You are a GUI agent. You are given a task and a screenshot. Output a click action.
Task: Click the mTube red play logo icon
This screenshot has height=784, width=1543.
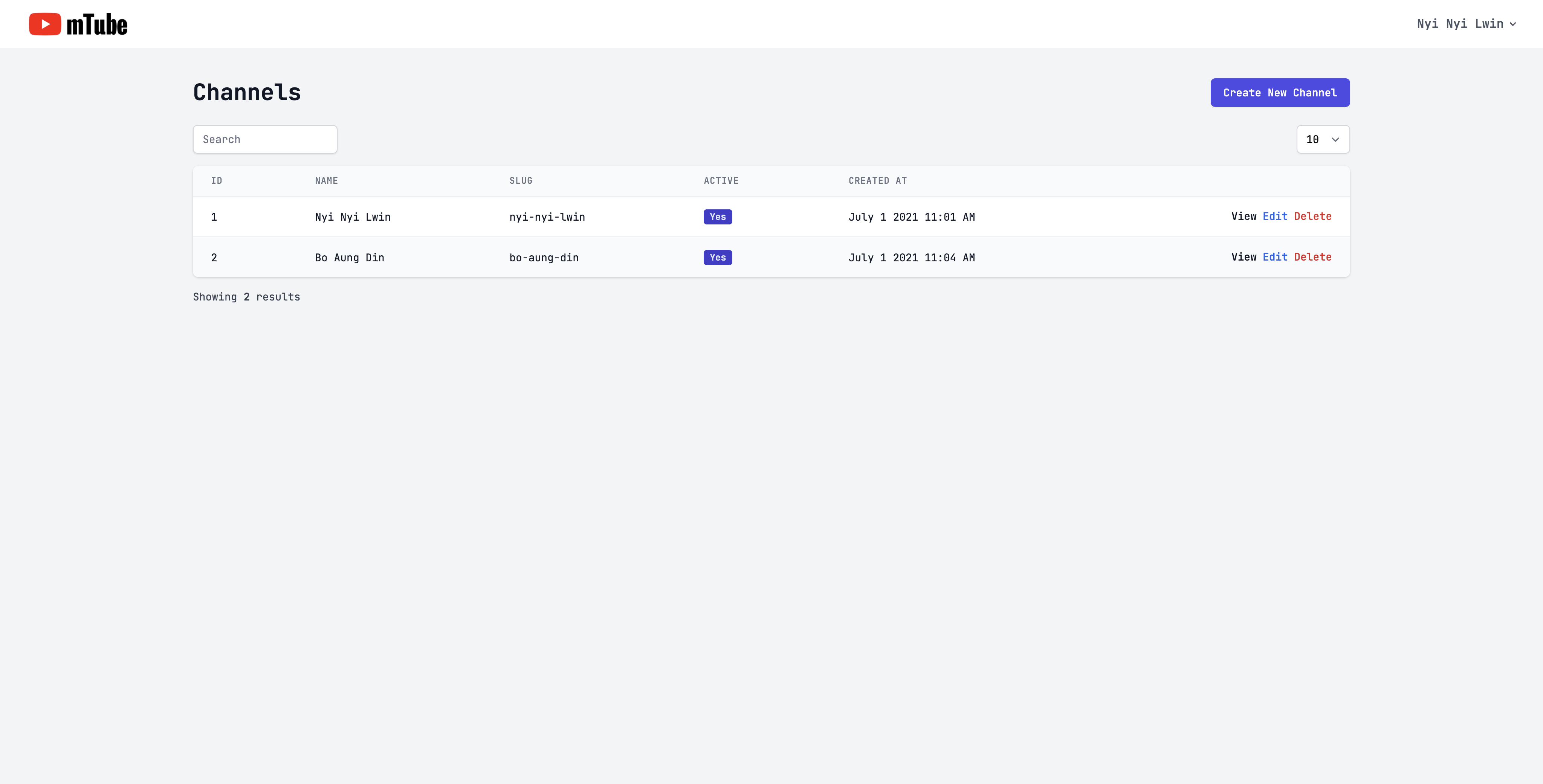(x=45, y=24)
